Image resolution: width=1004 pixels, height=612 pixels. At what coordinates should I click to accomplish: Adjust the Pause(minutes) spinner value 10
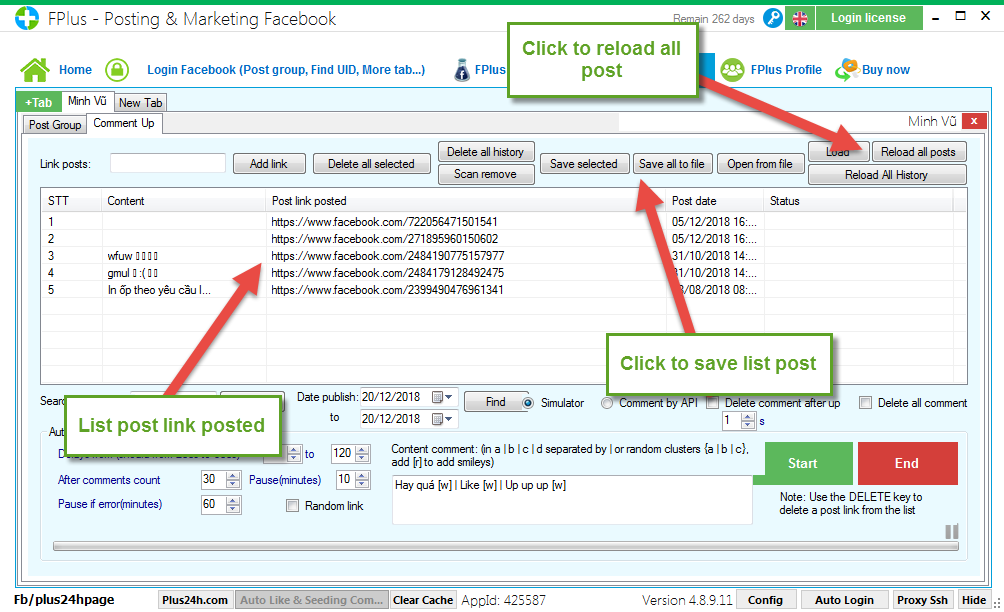click(363, 479)
